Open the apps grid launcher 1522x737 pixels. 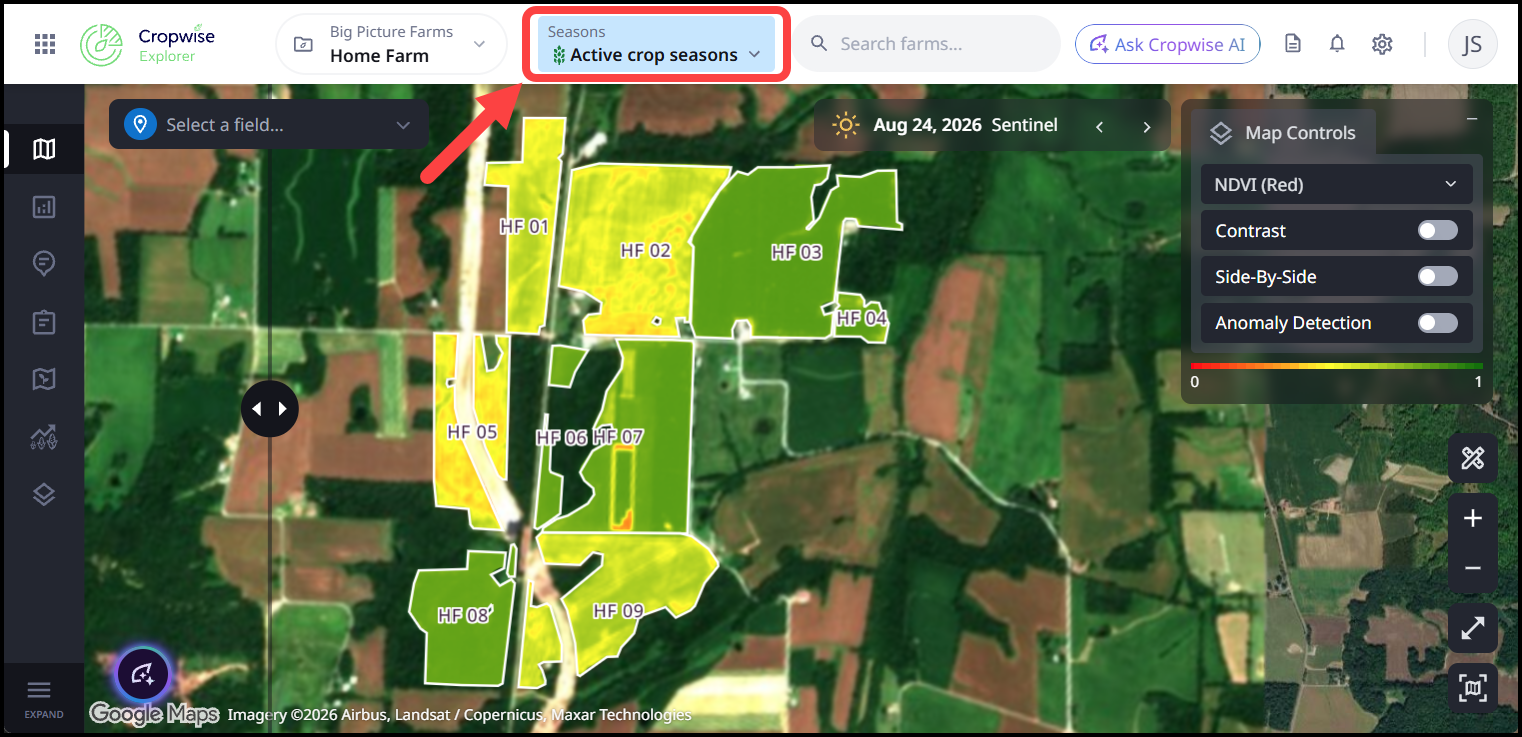pos(45,44)
